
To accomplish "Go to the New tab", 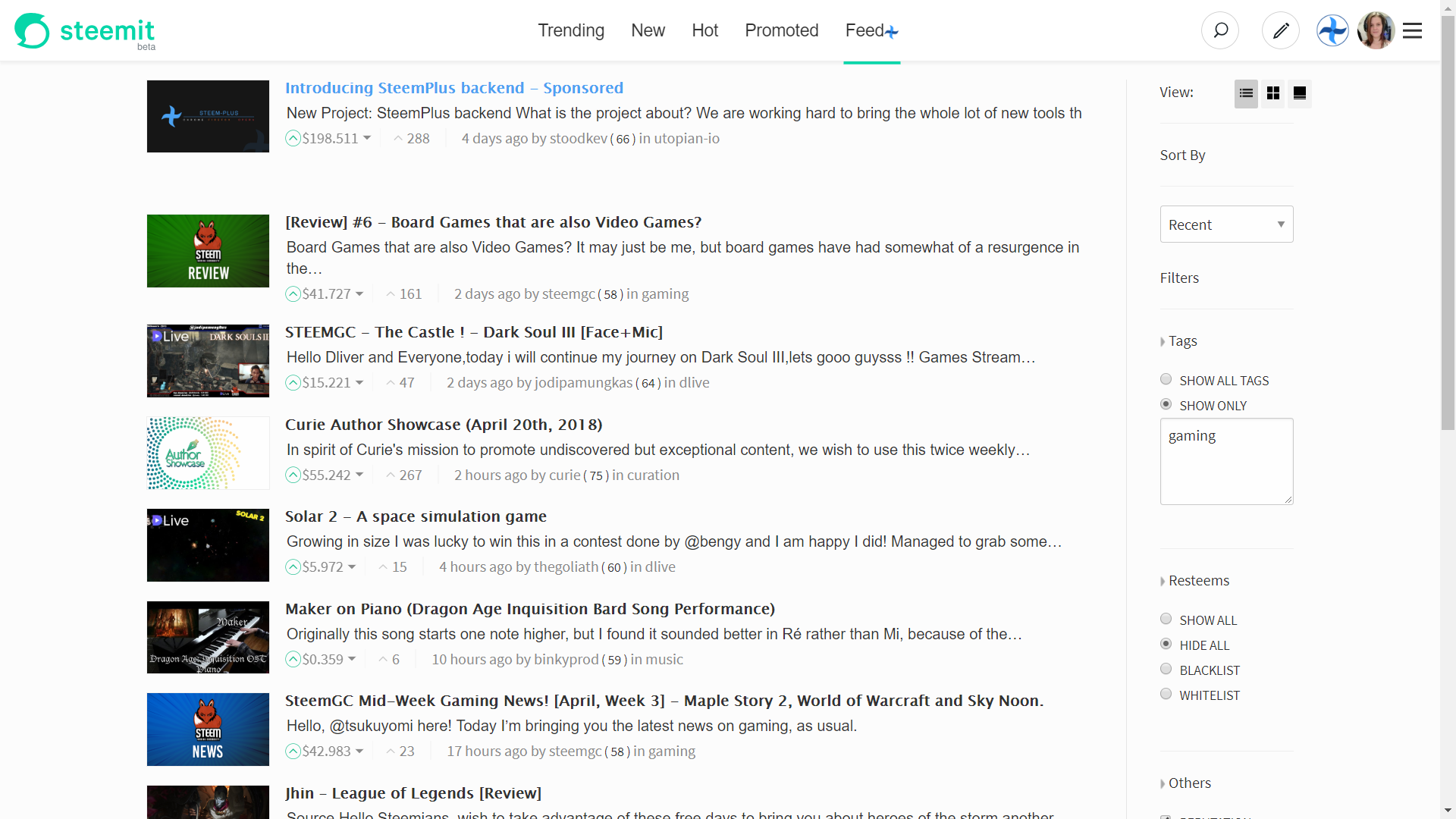I will (648, 30).
